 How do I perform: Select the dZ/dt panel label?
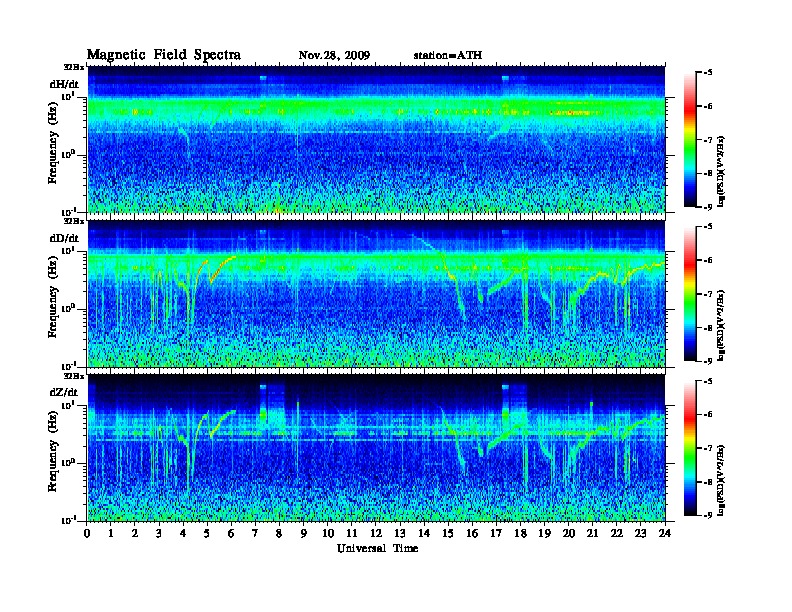click(x=64, y=392)
